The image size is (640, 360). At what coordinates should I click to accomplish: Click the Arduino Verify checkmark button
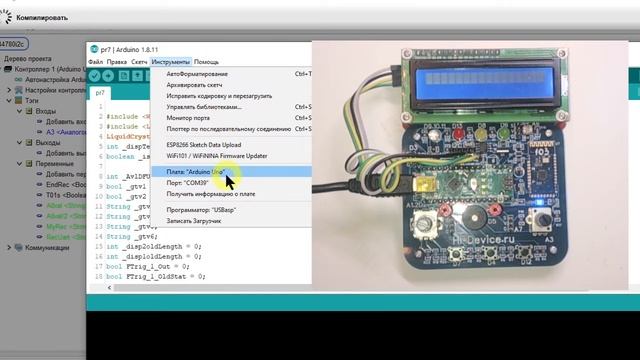(94, 76)
